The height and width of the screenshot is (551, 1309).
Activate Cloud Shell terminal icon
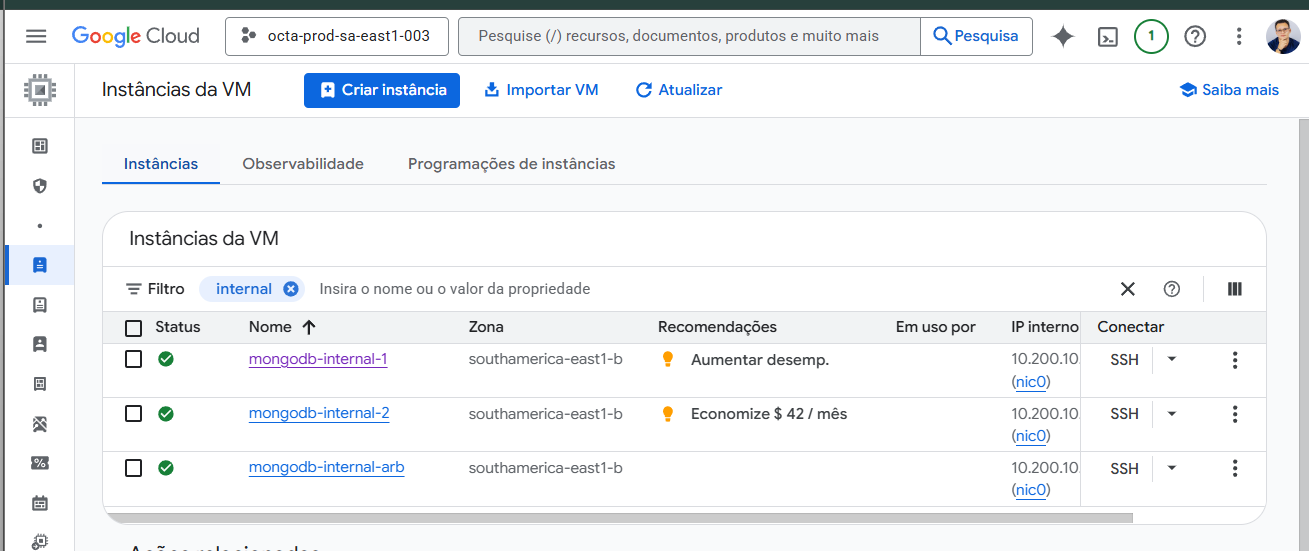(1107, 36)
